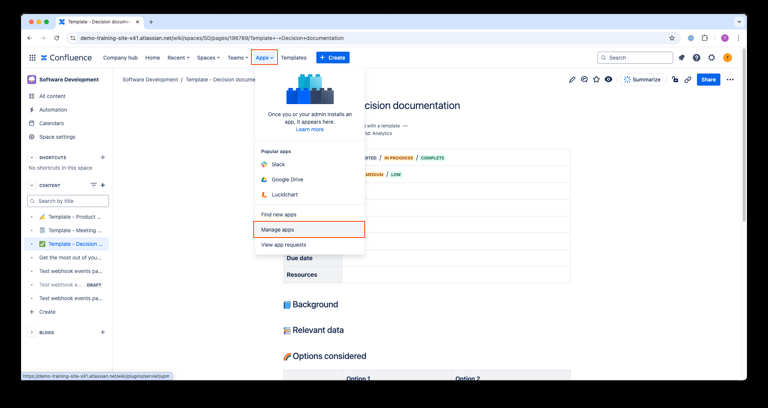Click the Search by title field
This screenshot has height=408, width=768.
click(70, 201)
